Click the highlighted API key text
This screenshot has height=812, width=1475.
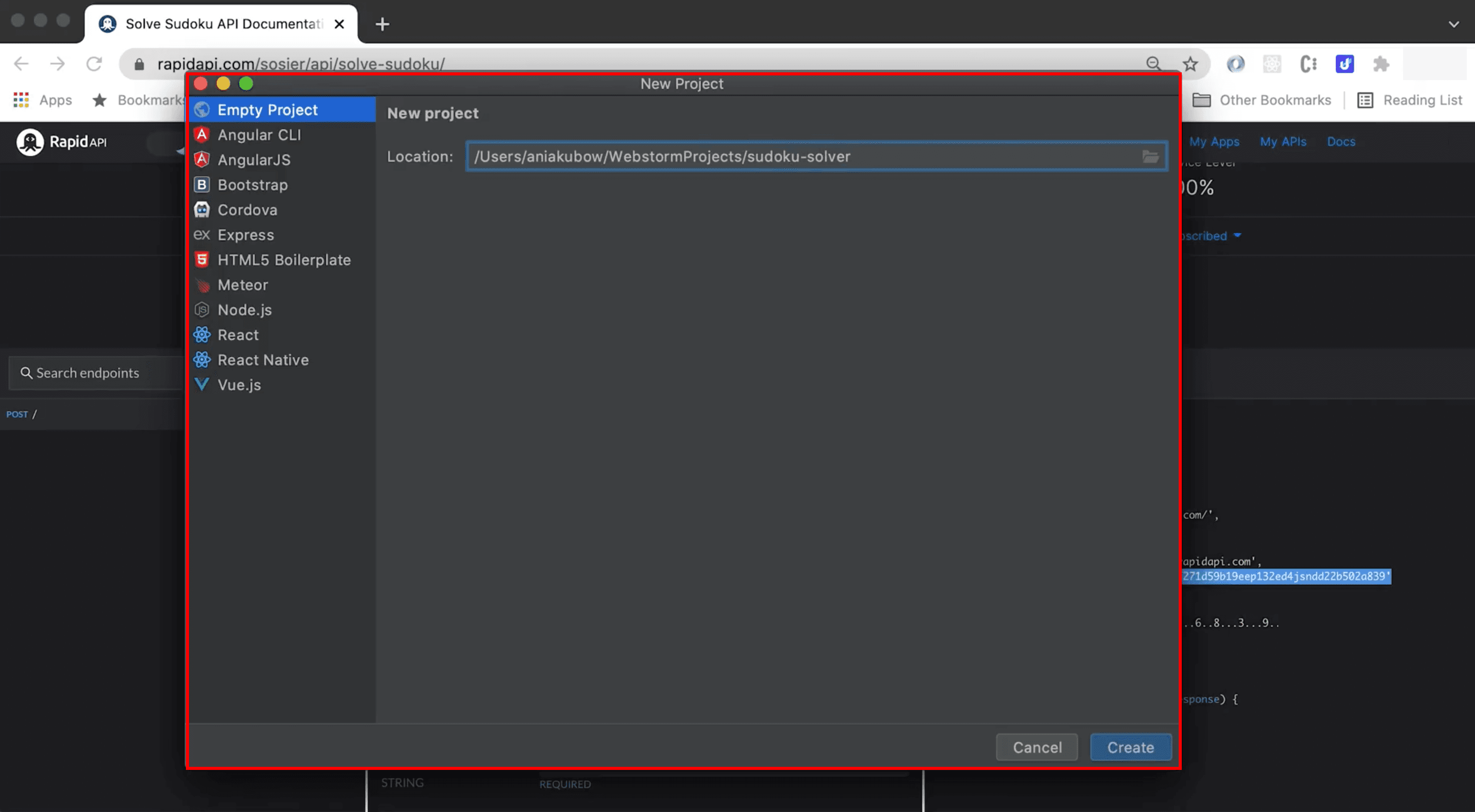pyautogui.click(x=1286, y=576)
